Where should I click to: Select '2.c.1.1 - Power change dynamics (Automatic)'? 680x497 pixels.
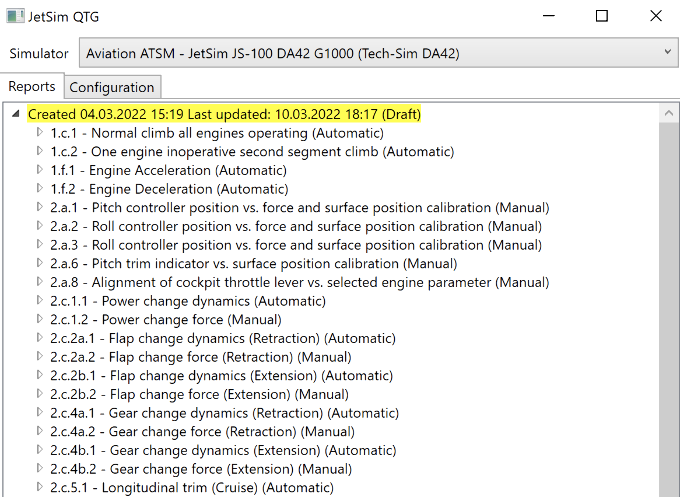point(188,301)
